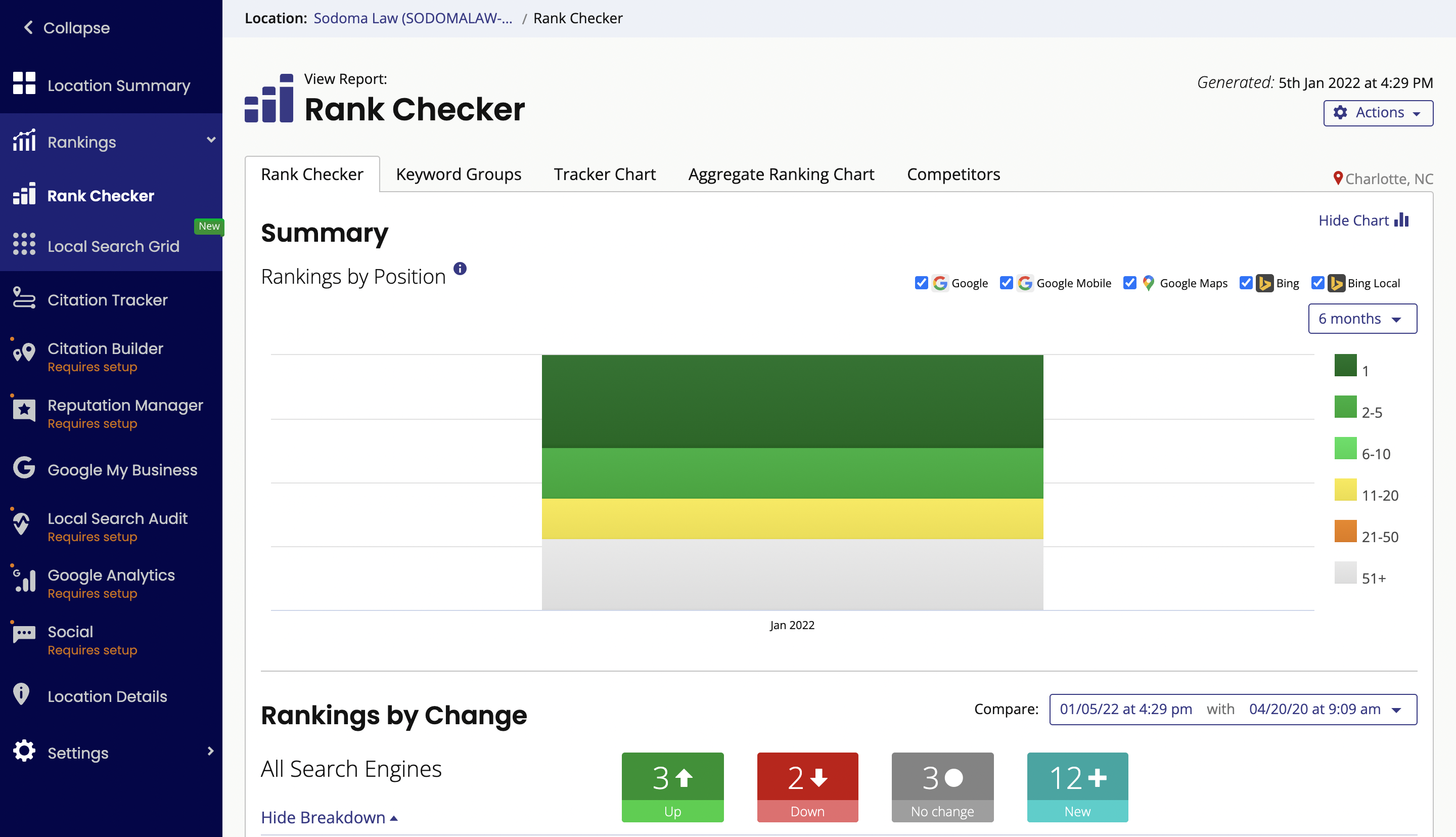Click the green 3 Up tile

click(672, 787)
